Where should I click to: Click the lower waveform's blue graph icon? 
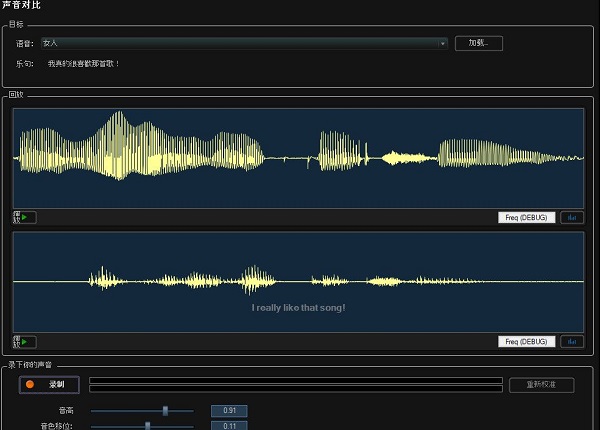573,341
